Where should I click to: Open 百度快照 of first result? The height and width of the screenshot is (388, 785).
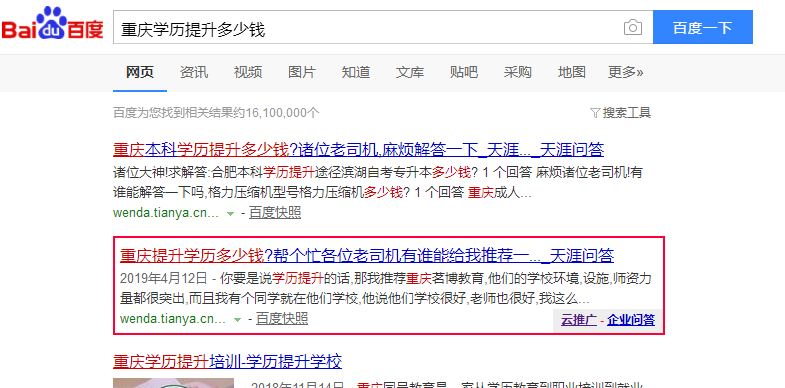click(275, 213)
